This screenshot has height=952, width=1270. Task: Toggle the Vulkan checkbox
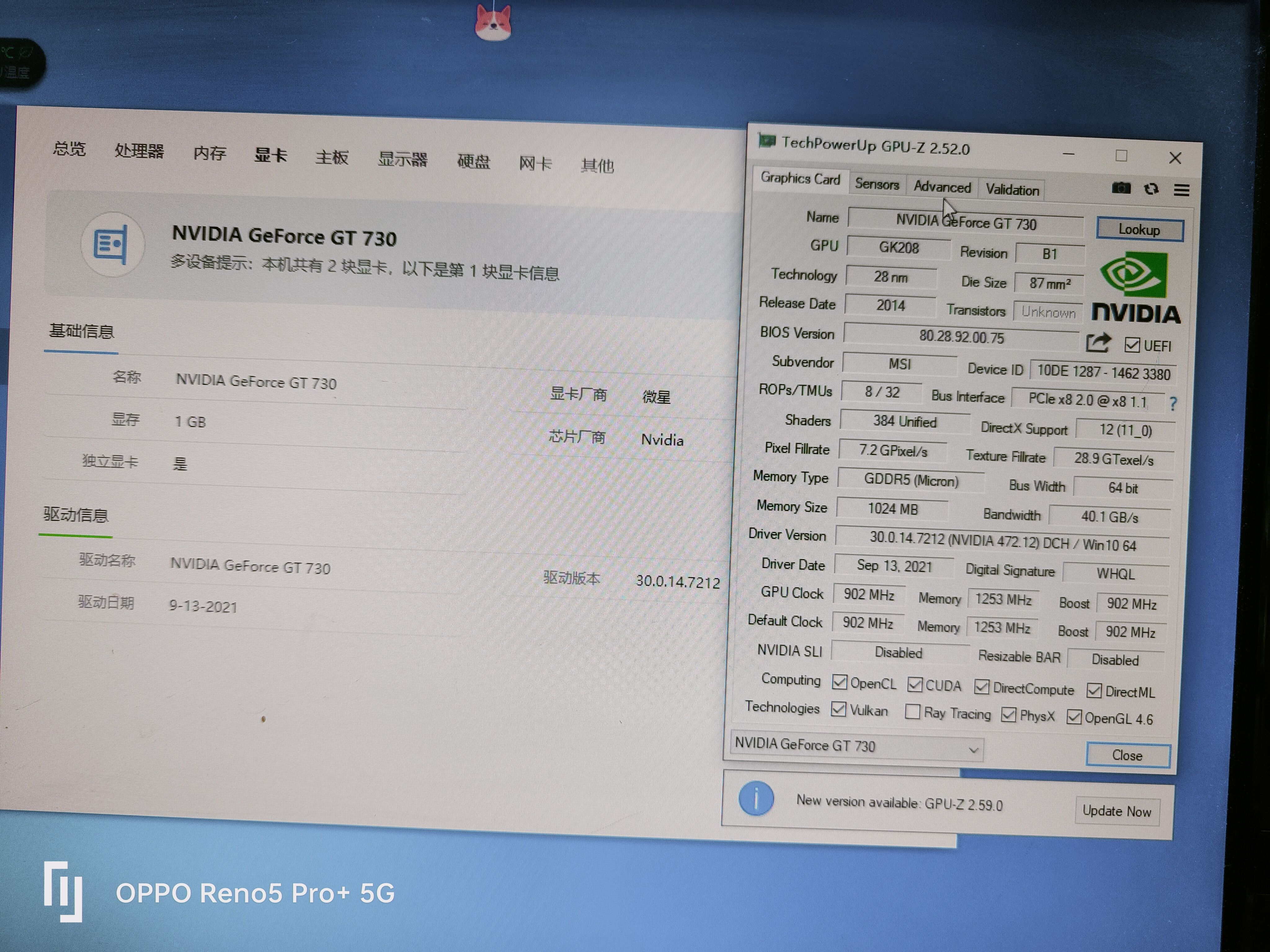[x=838, y=709]
